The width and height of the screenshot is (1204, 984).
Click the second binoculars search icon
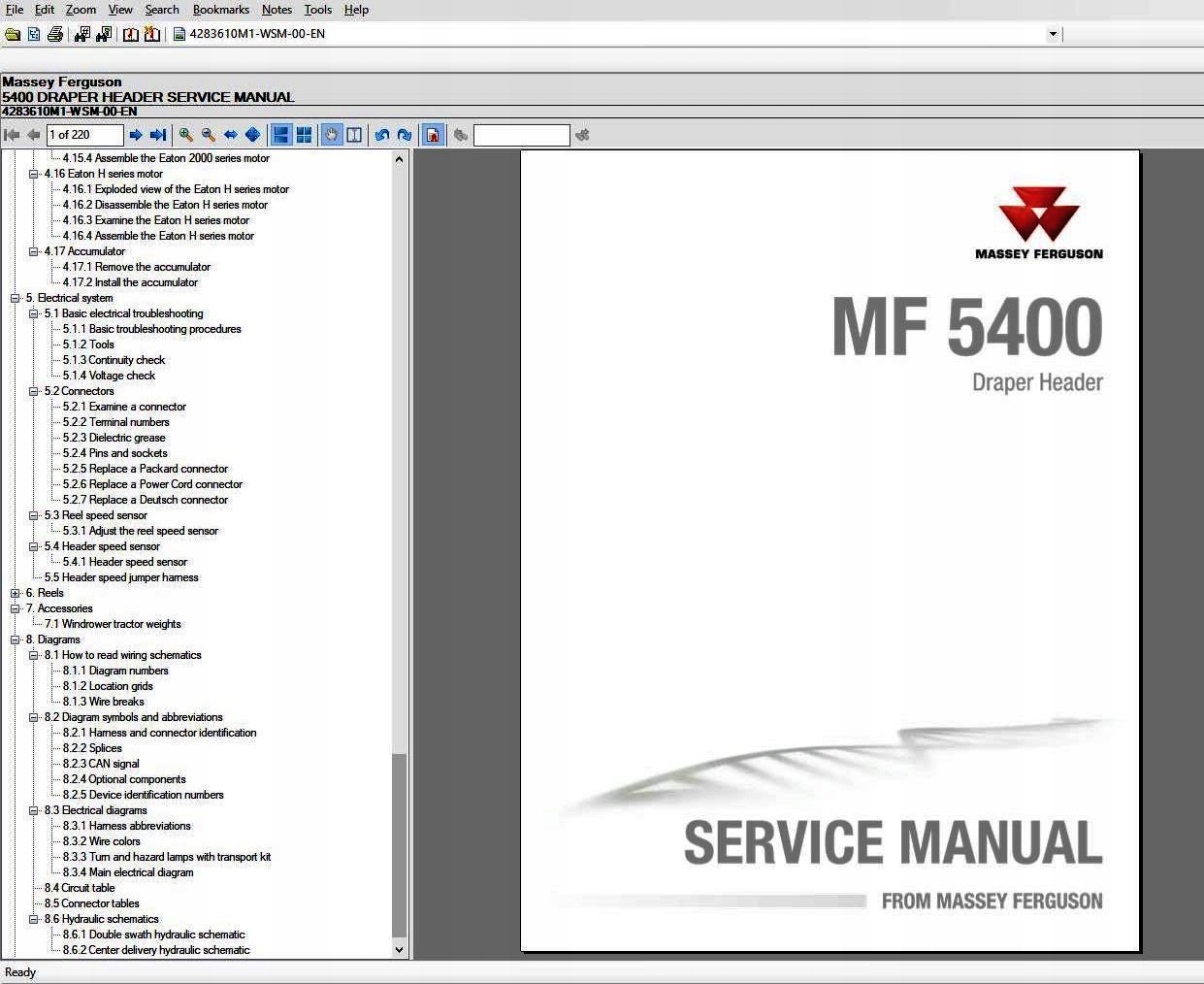pyautogui.click(x=104, y=34)
